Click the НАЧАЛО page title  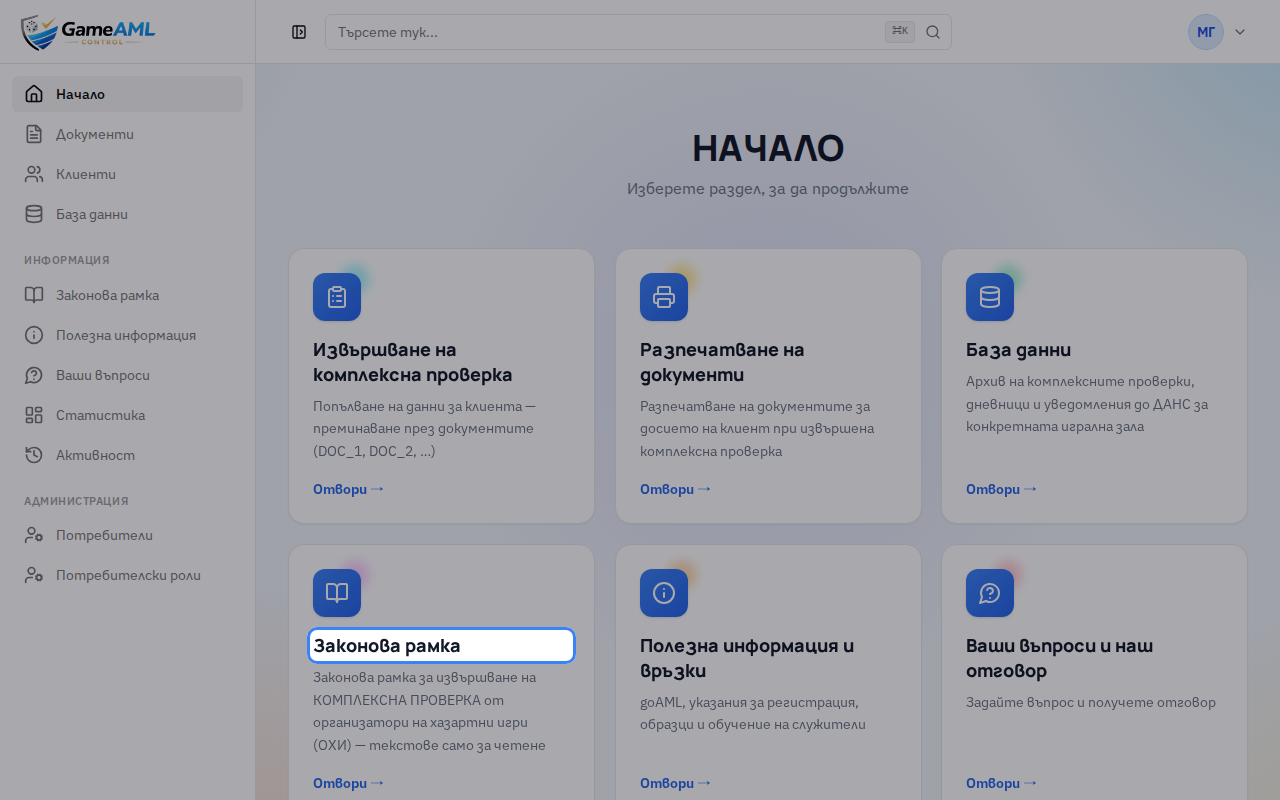(768, 148)
